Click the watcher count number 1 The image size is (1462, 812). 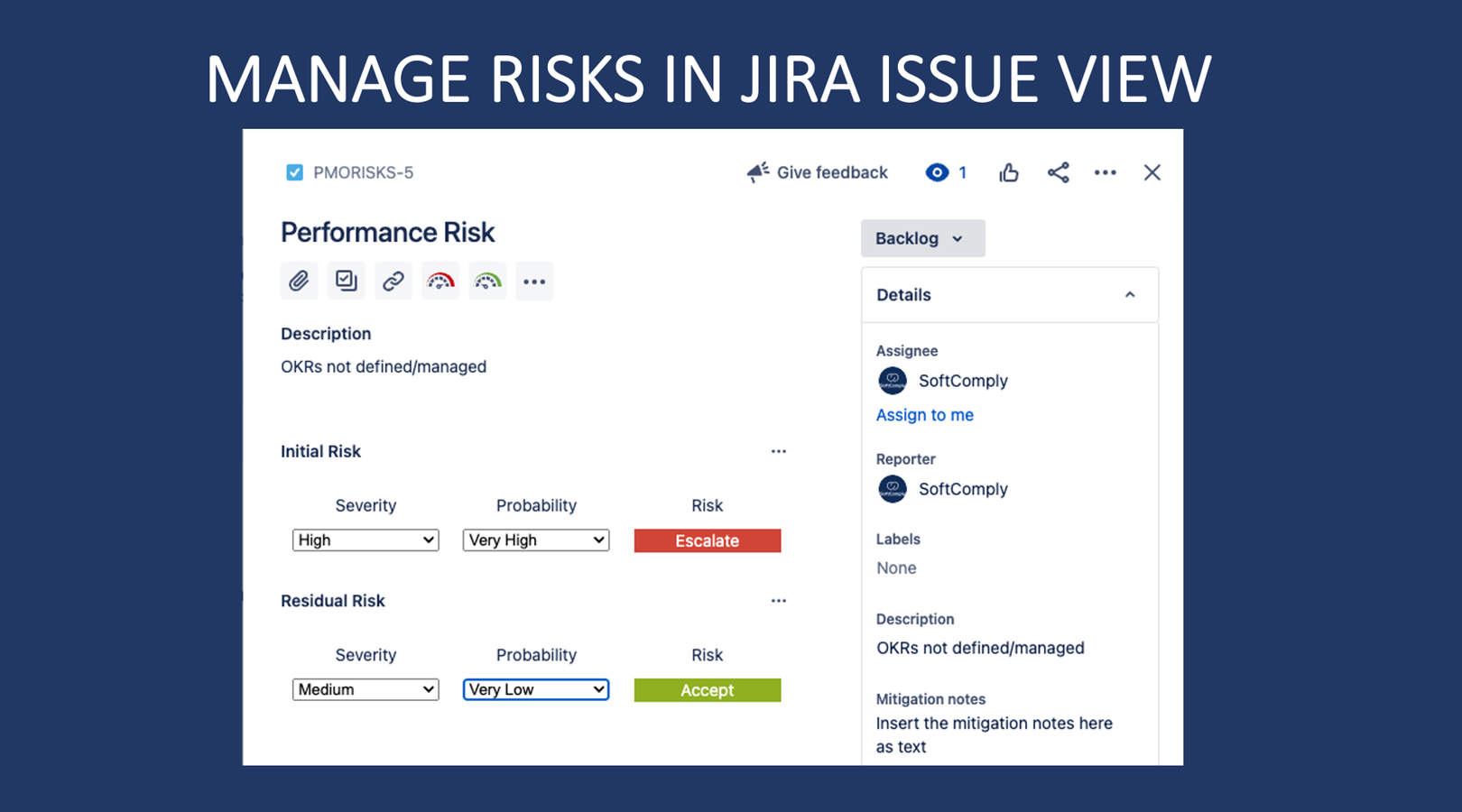click(x=962, y=172)
